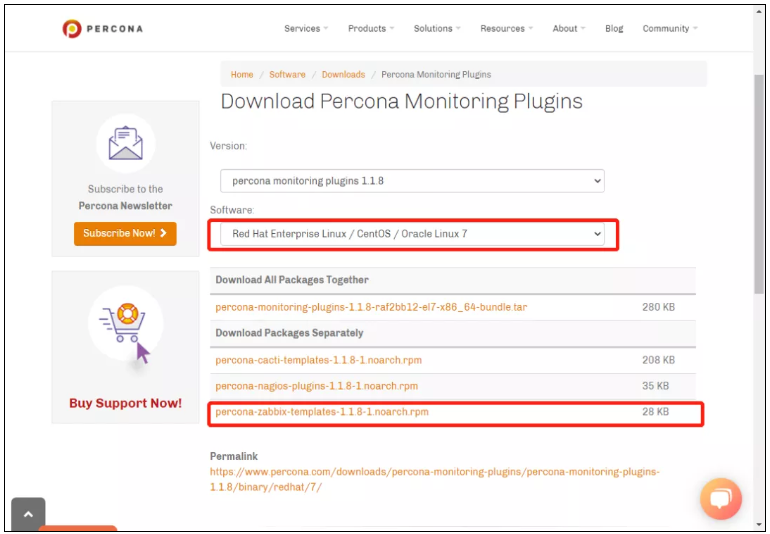Click the Download All Packages Together header
The width and height of the screenshot is (770, 534).
[x=292, y=280]
